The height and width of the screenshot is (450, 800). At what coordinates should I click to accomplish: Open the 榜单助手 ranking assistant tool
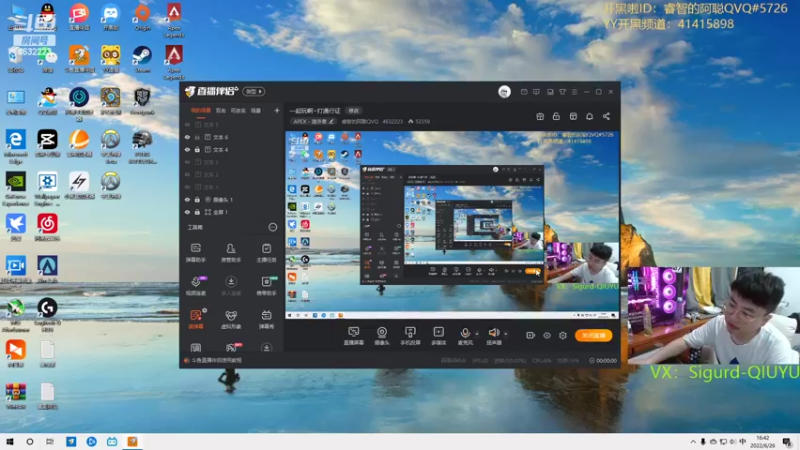266,286
